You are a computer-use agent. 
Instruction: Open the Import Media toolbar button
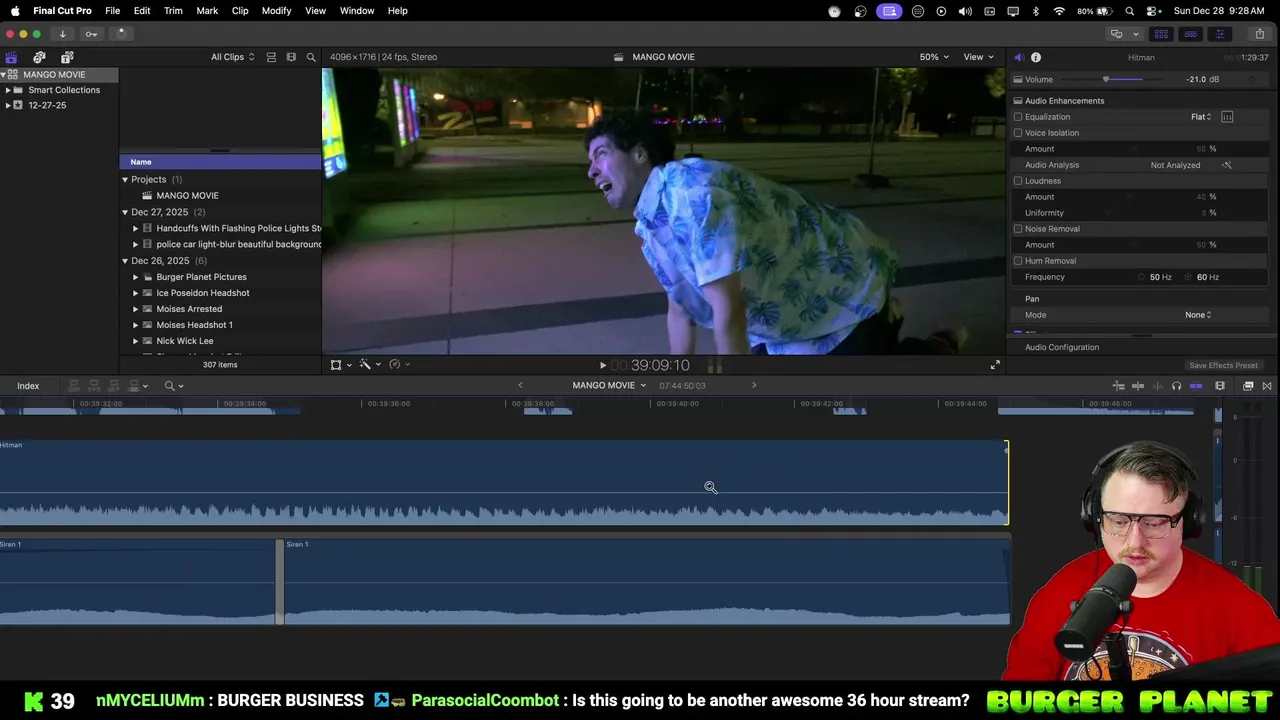pos(62,34)
